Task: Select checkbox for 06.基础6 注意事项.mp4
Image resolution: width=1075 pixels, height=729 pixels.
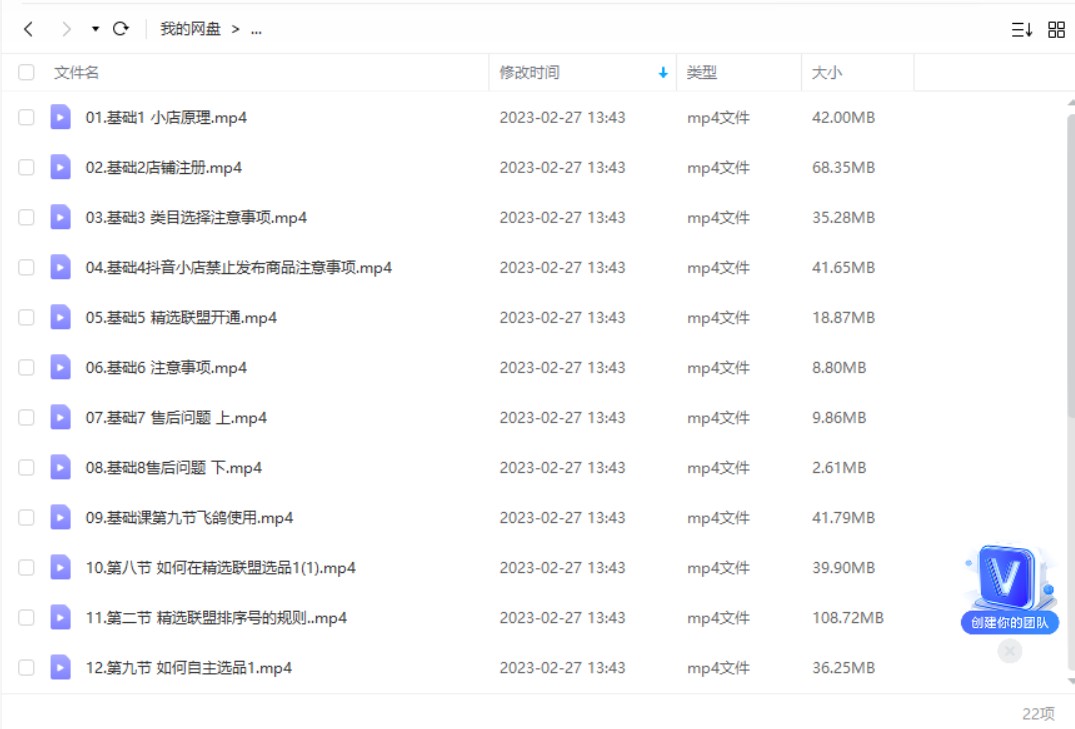Action: (x=26, y=368)
